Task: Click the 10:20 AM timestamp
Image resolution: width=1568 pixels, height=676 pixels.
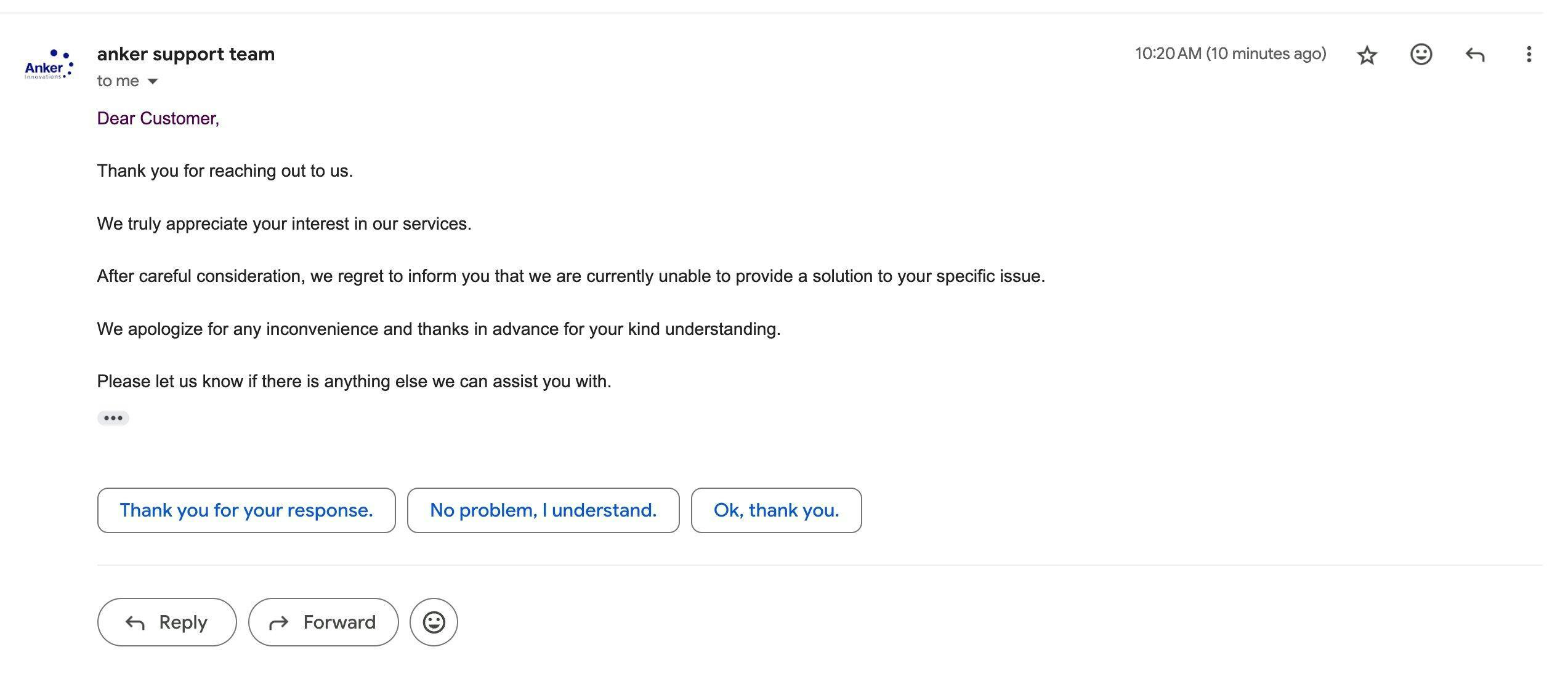Action: pyautogui.click(x=1231, y=54)
